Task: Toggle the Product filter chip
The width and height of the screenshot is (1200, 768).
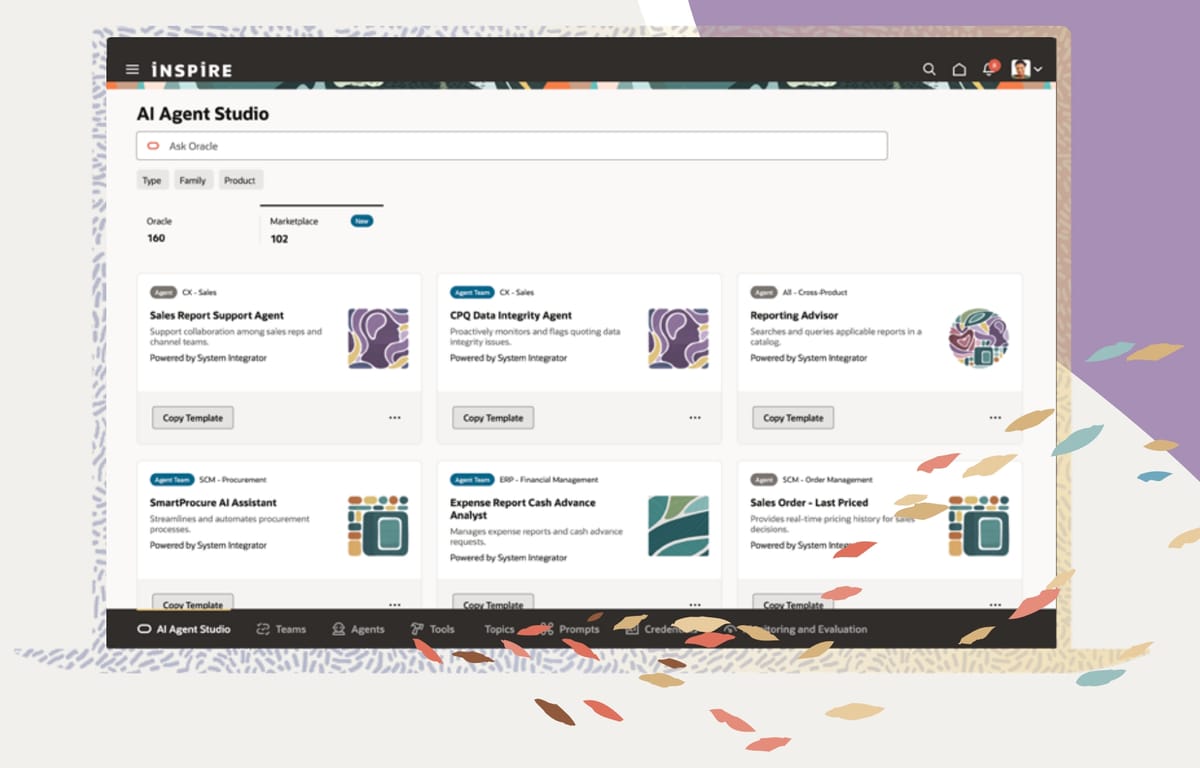Action: point(240,180)
